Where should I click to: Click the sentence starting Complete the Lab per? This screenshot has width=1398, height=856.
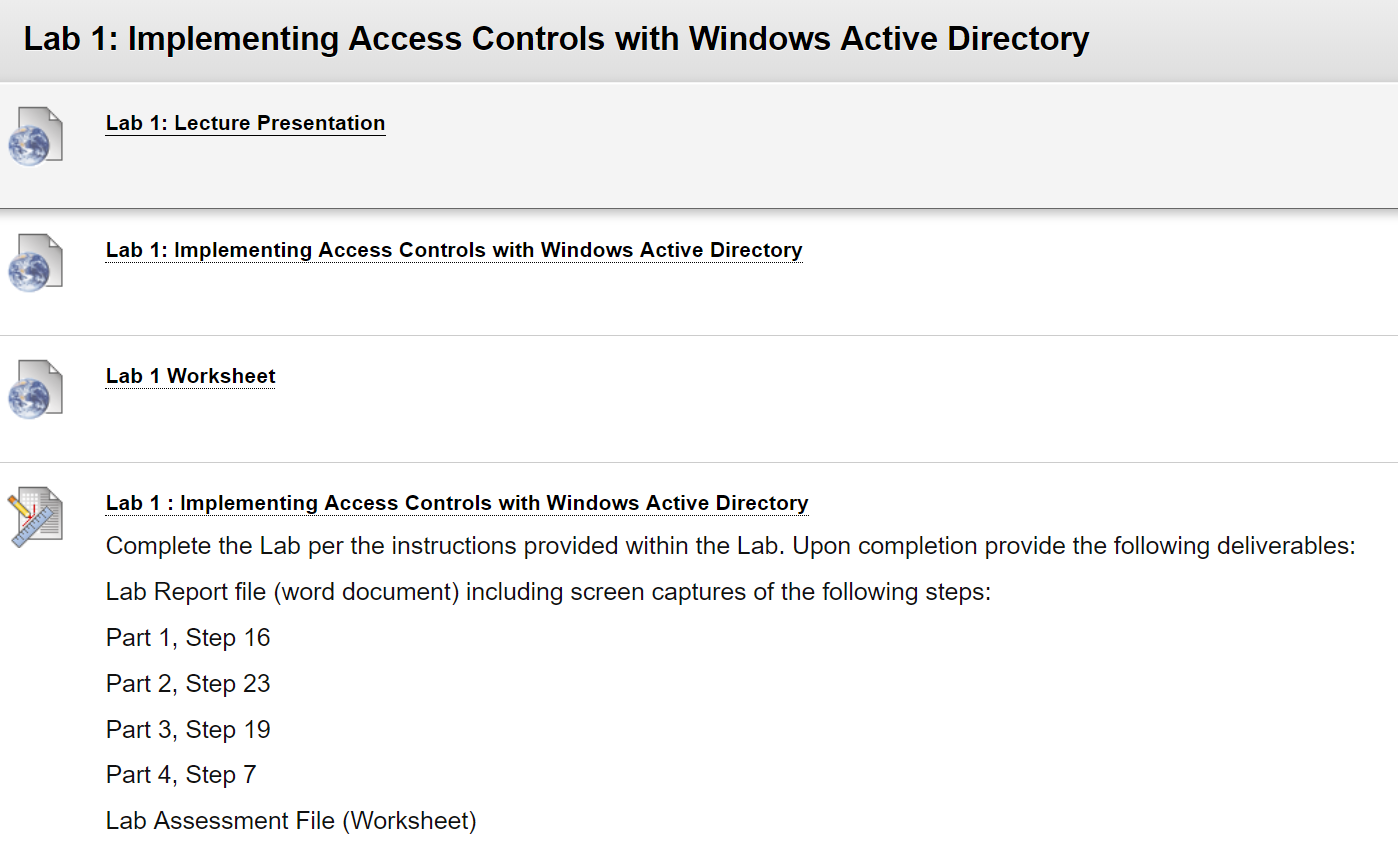coord(730,547)
